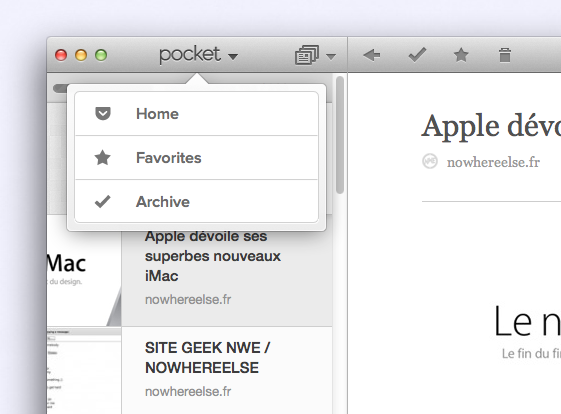
Task: Click the star icon beside Favorites
Action: (x=103, y=158)
